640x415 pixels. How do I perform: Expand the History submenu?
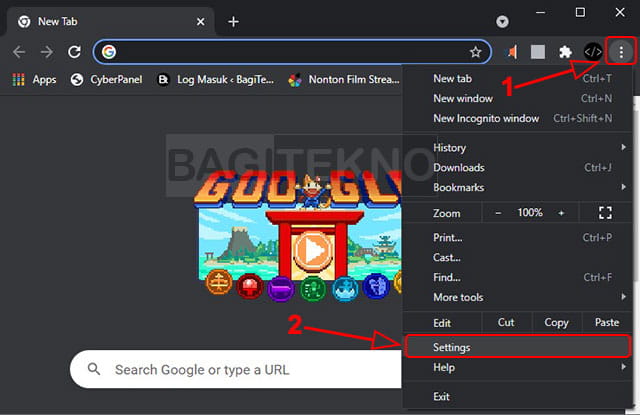pyautogui.click(x=517, y=148)
